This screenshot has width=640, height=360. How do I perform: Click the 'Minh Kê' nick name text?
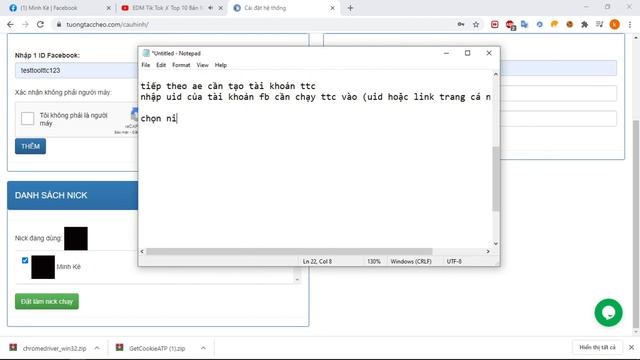(69, 267)
